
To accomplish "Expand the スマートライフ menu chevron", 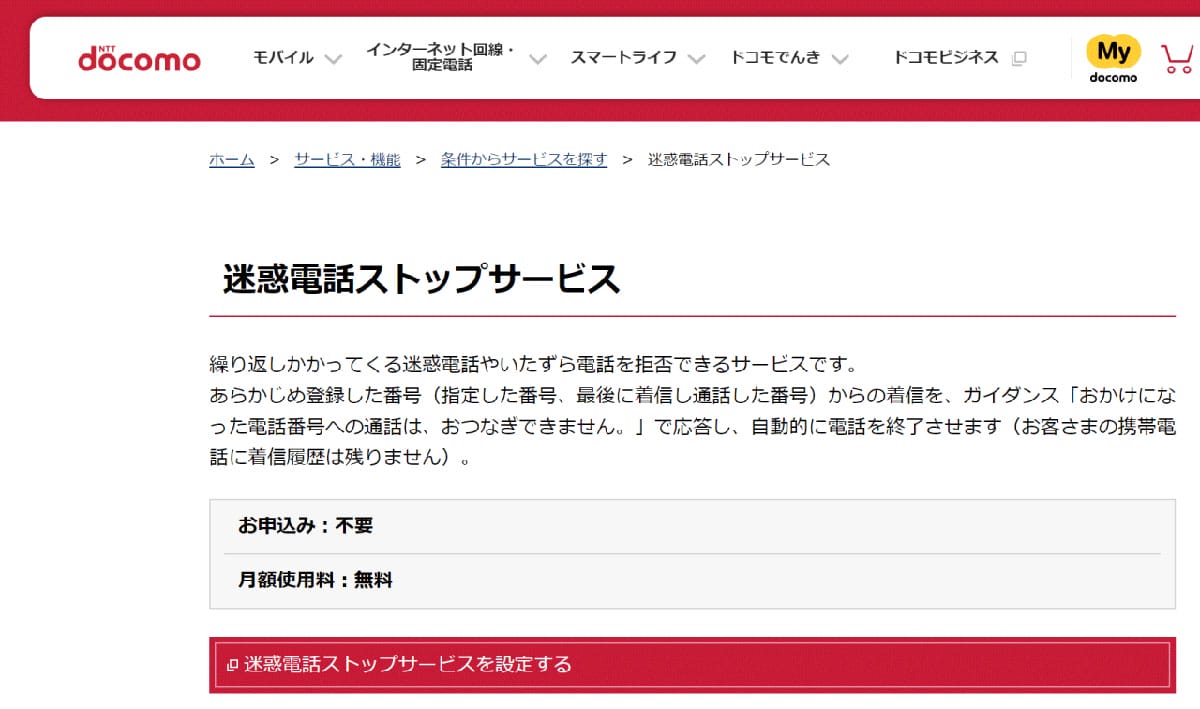I will click(x=697, y=59).
